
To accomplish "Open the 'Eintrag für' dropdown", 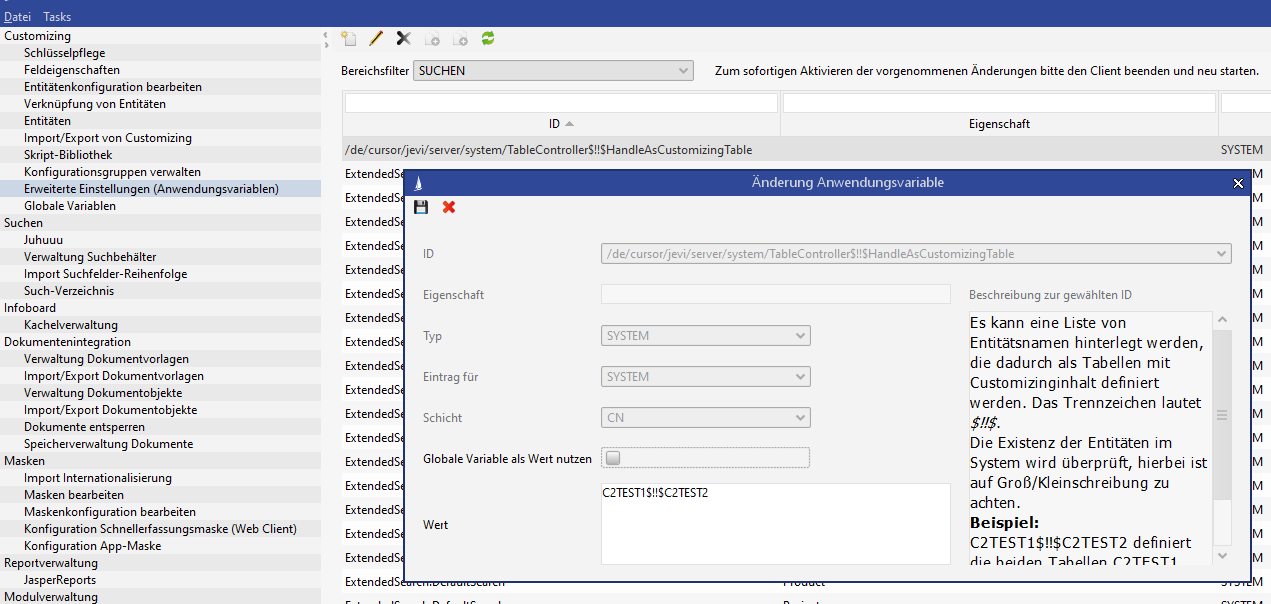I will point(705,377).
